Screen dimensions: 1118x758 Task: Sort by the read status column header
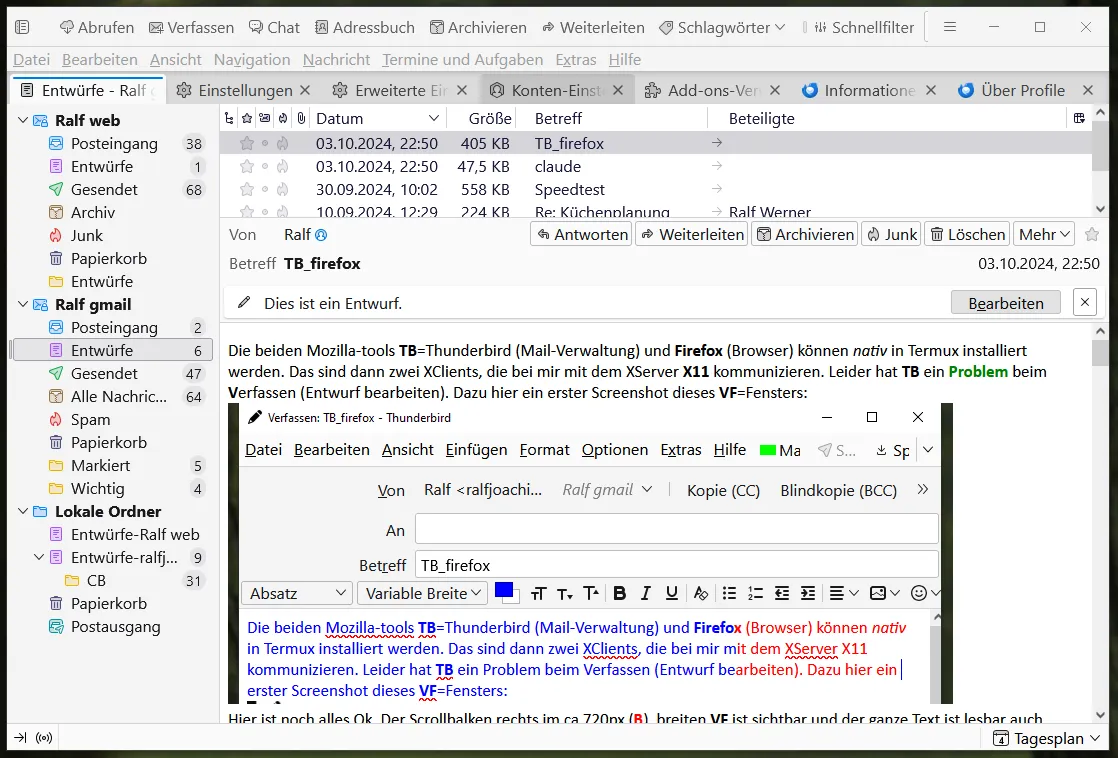tap(265, 118)
